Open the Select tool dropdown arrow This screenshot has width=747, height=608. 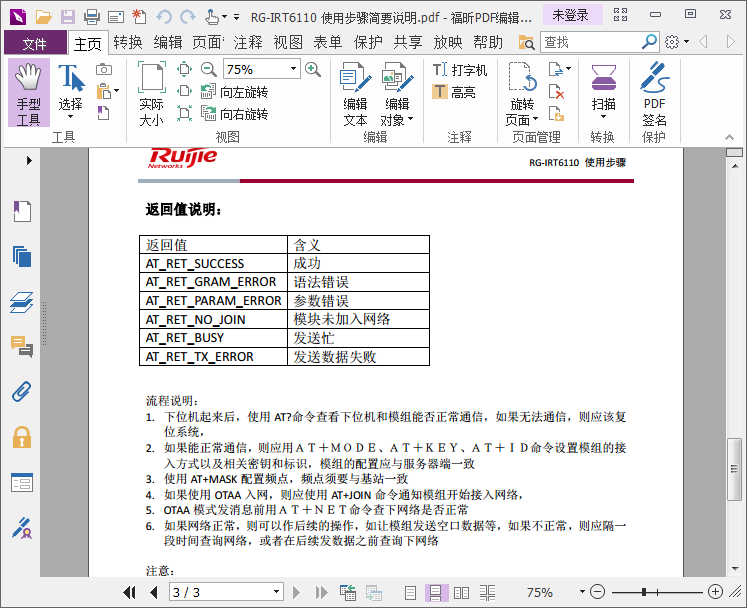click(71, 117)
